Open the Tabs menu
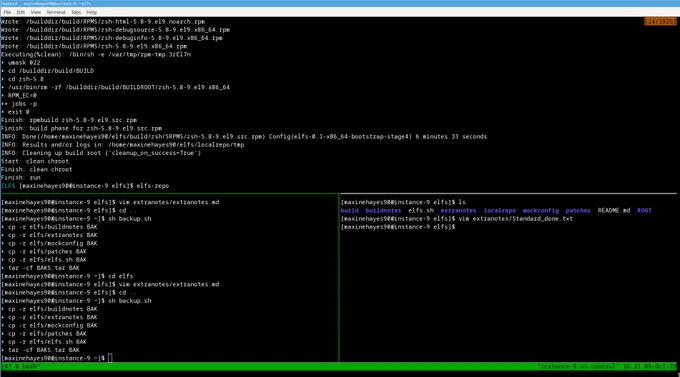The width and height of the screenshot is (680, 377). click(x=76, y=12)
